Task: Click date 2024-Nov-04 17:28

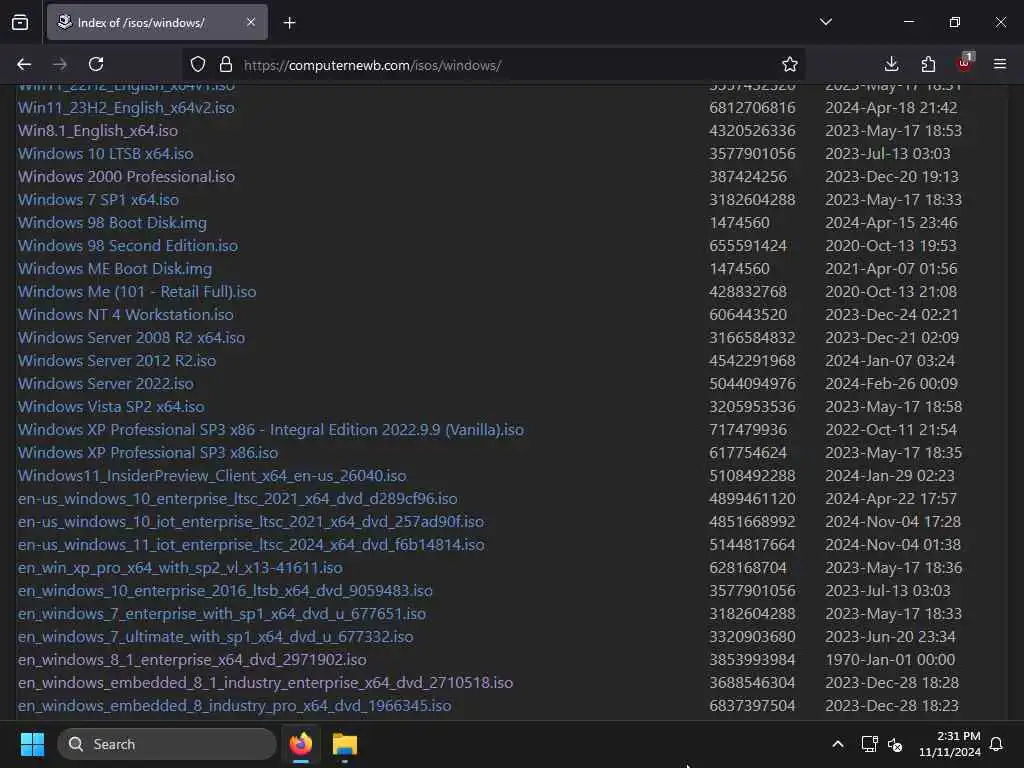Action: [893, 522]
